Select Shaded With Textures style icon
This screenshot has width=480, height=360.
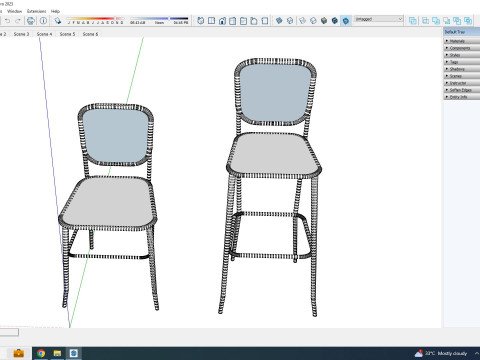(x=335, y=21)
